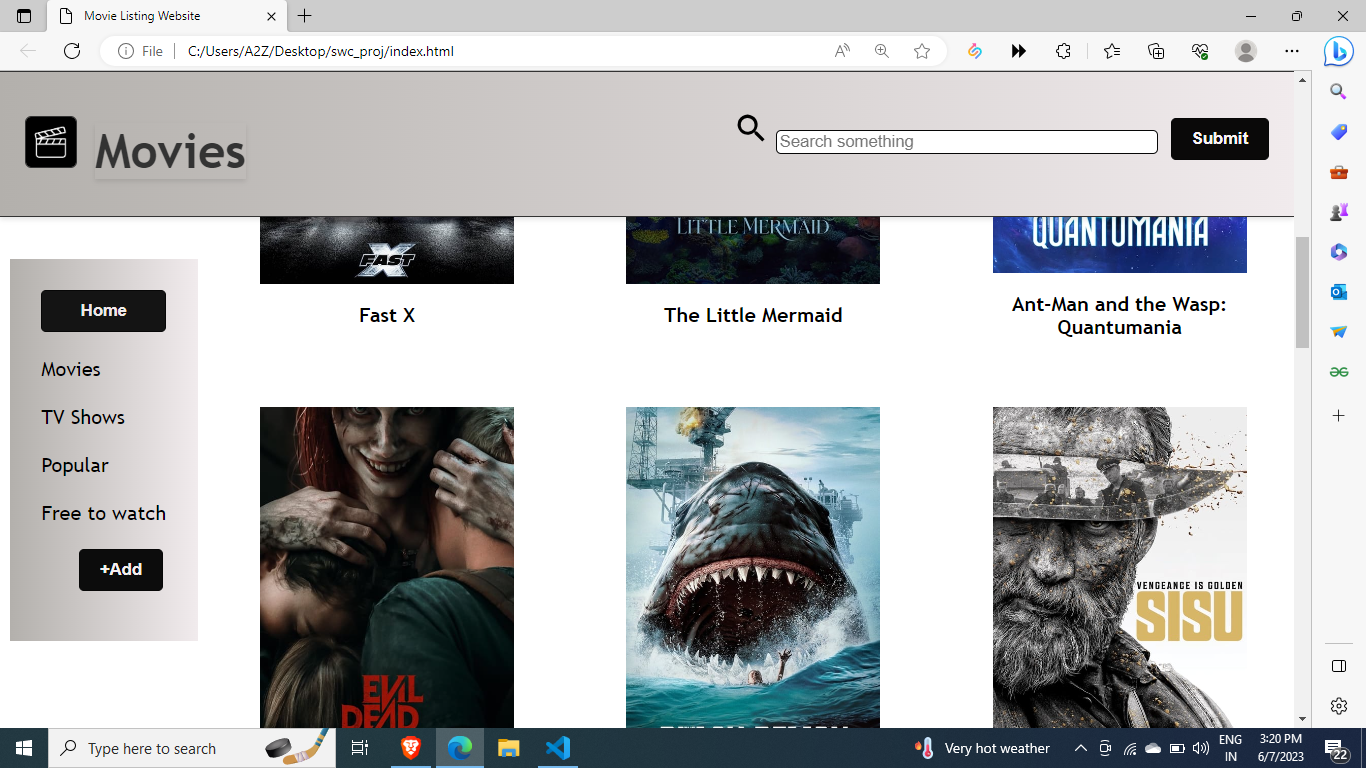Open the Outlook sidebar panel

point(1338,291)
